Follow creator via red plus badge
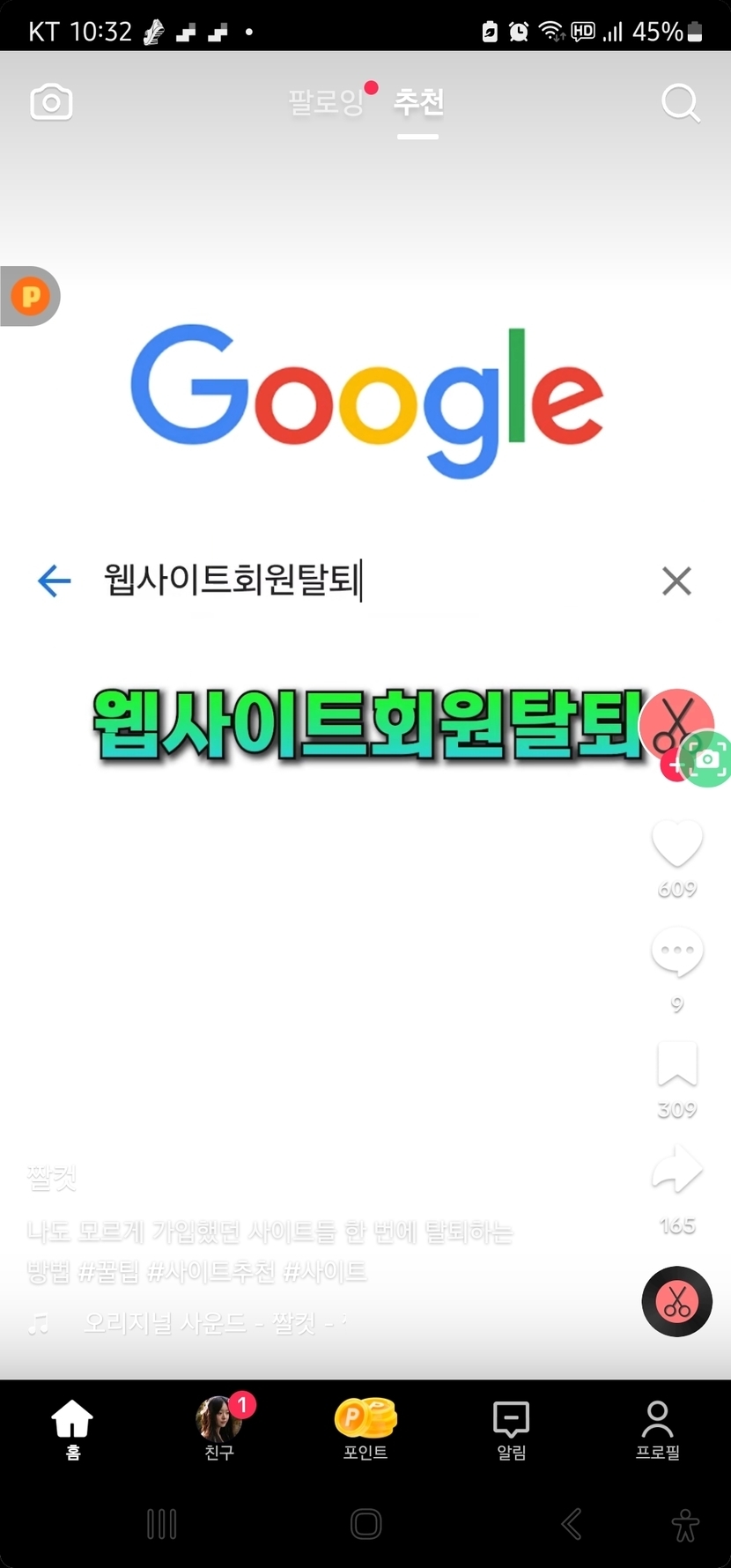Screen dimensions: 731x1568 pos(675,766)
